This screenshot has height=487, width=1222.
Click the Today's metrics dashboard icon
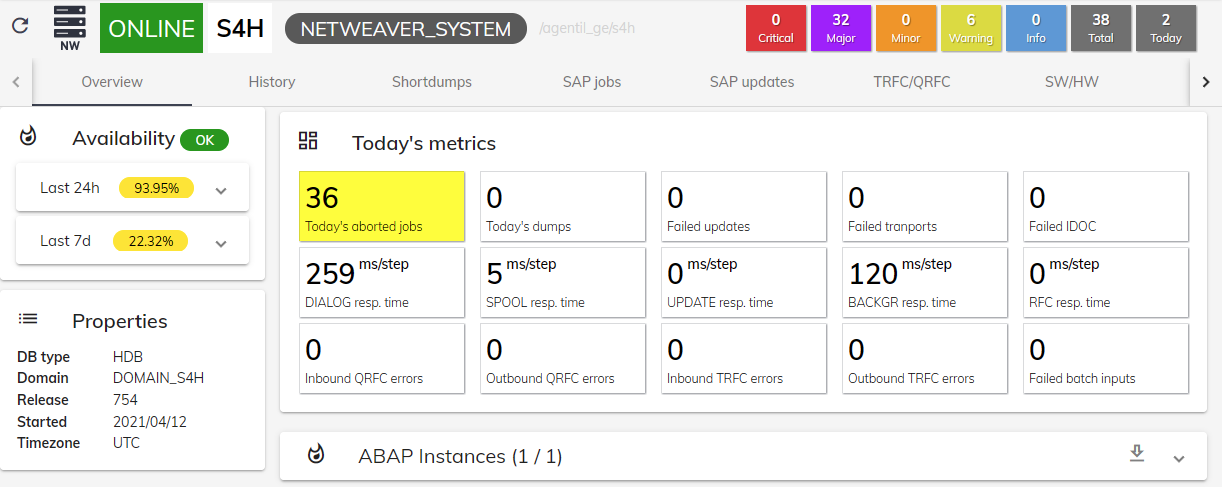coord(308,141)
